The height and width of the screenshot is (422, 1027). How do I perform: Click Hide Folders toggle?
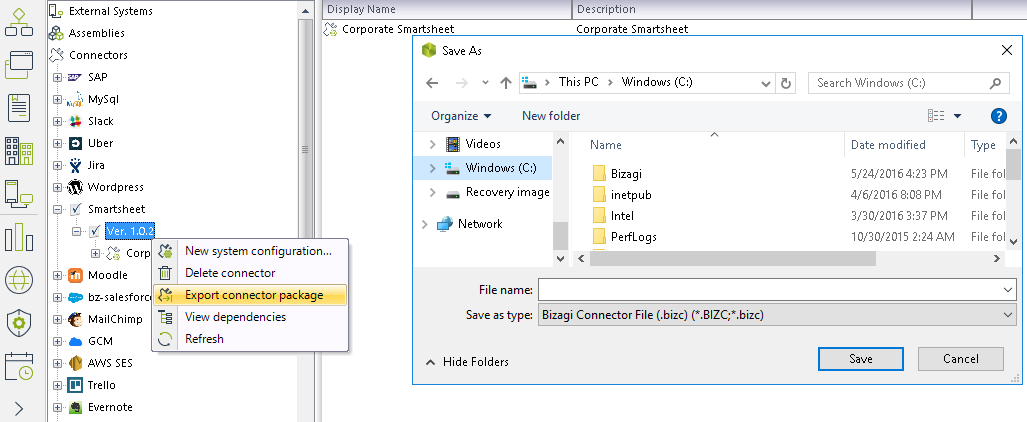click(467, 362)
